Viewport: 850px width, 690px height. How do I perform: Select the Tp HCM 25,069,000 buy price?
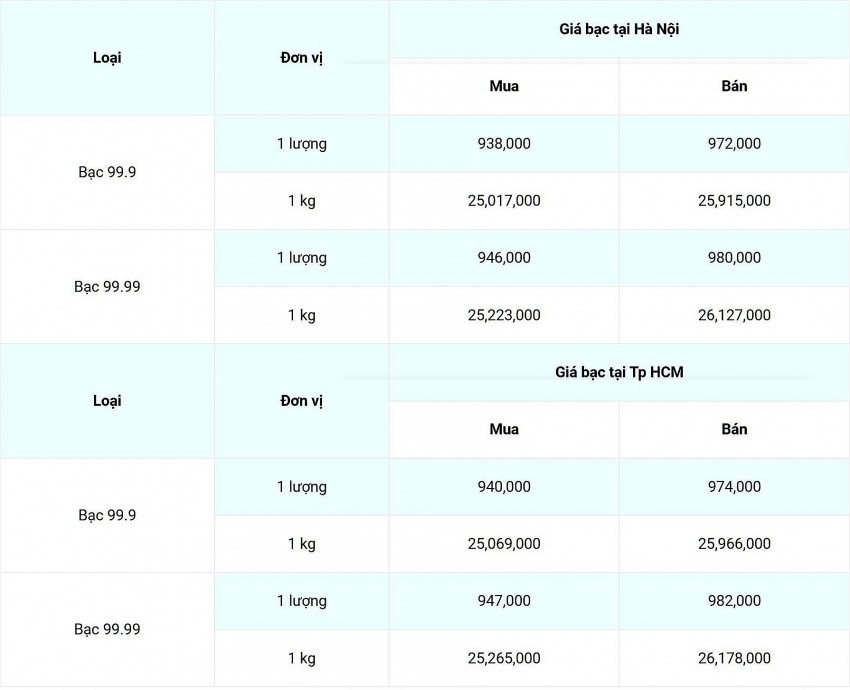coord(504,544)
